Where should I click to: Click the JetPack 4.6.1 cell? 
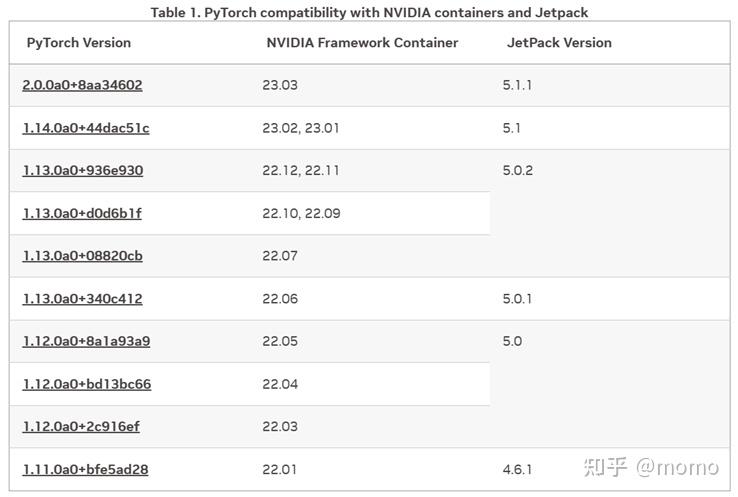pyautogui.click(x=517, y=469)
